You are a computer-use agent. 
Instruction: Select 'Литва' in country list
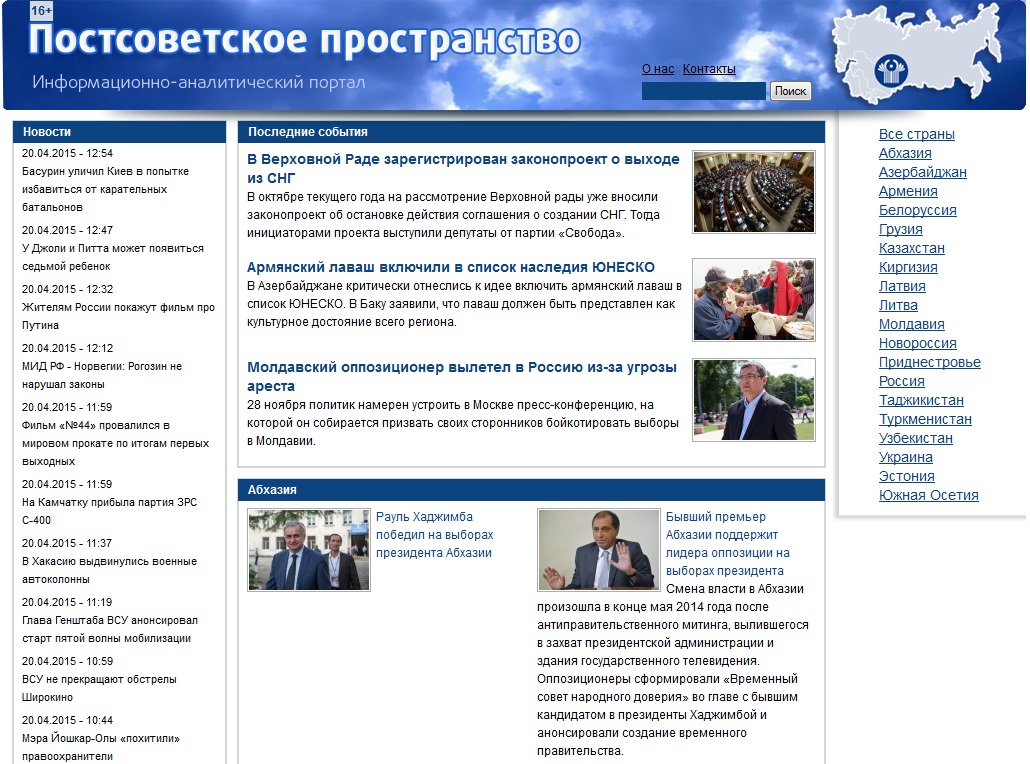tap(898, 305)
